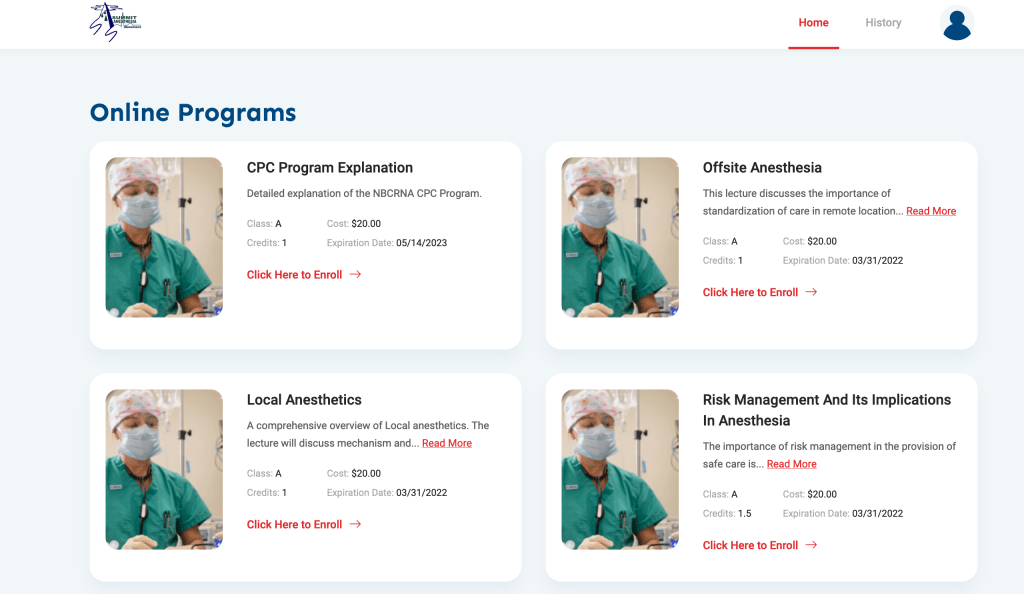This screenshot has height=594, width=1024.
Task: Click the Risk Management course image
Action: (x=620, y=468)
